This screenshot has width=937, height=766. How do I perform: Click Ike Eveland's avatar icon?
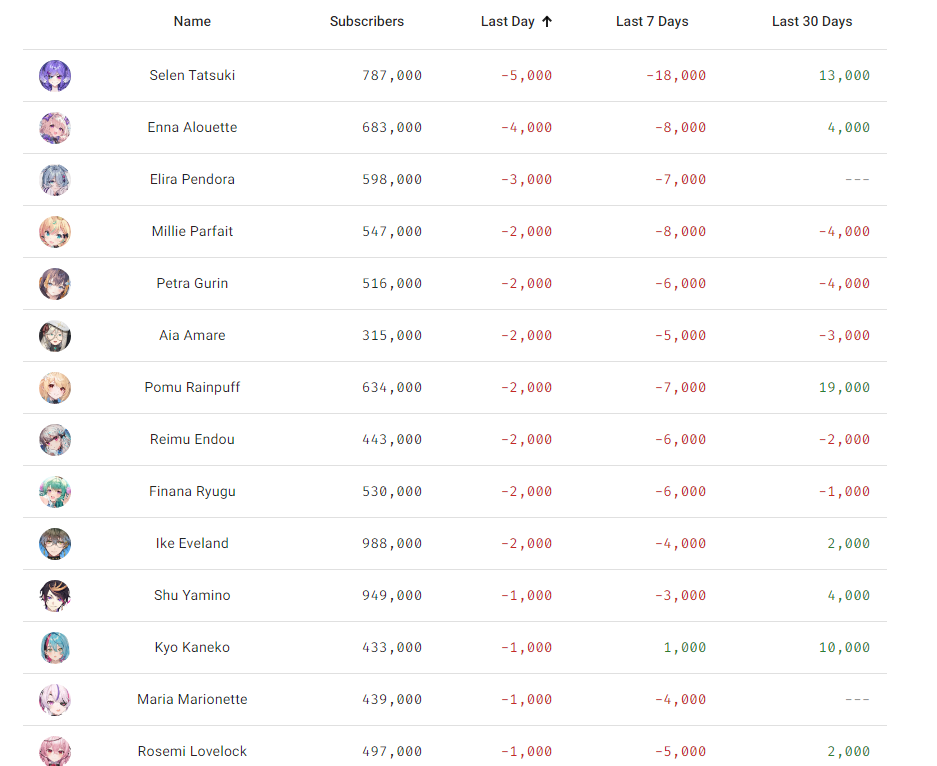pos(55,544)
